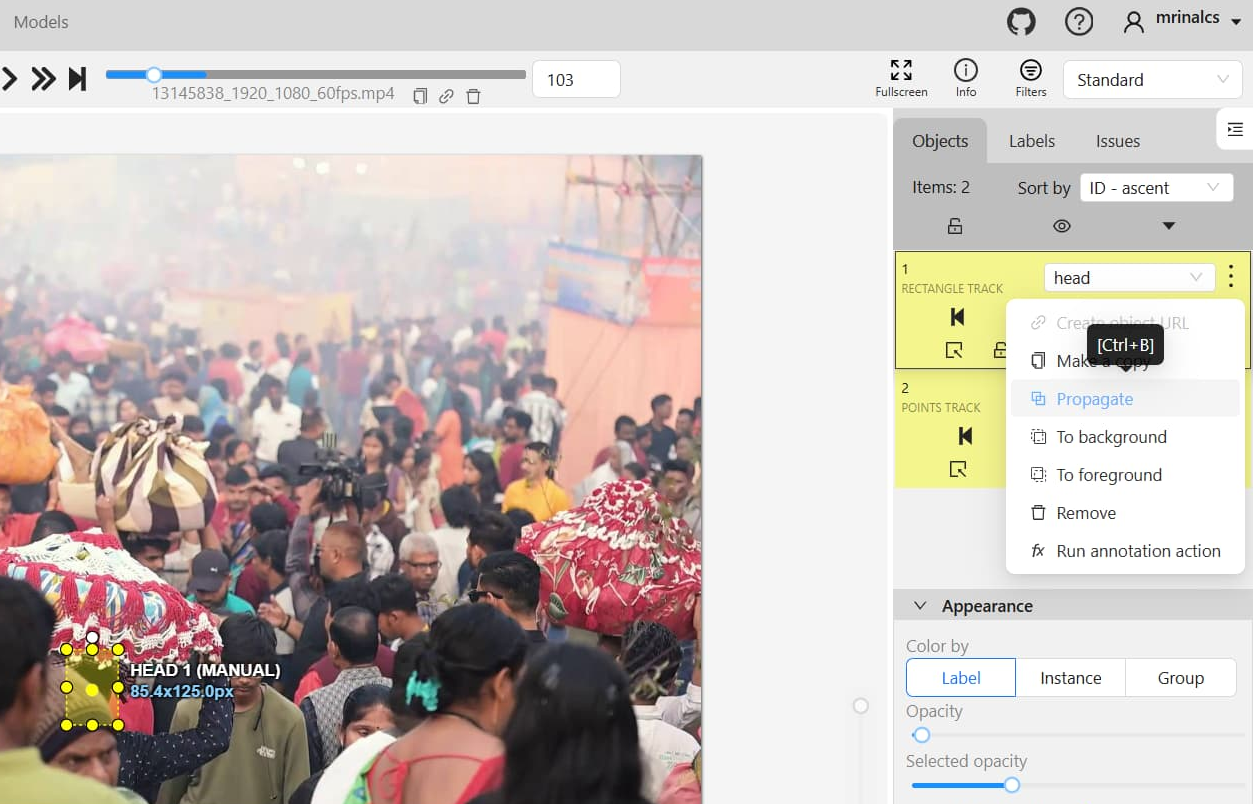Delete current frame with trash icon
The image size is (1253, 804).
click(474, 96)
